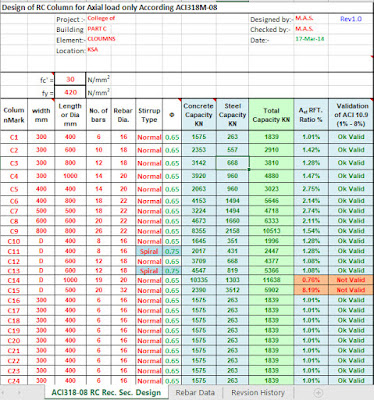The image size is (374, 400).
Task: Click the 'D' width cell in row C10
Action: (41, 241)
